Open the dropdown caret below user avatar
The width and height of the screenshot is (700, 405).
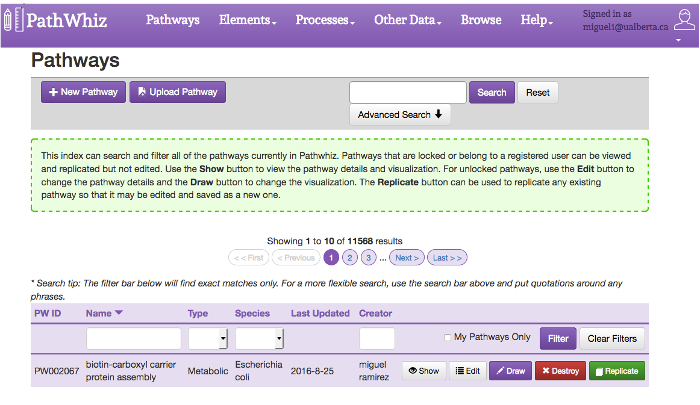tap(678, 40)
